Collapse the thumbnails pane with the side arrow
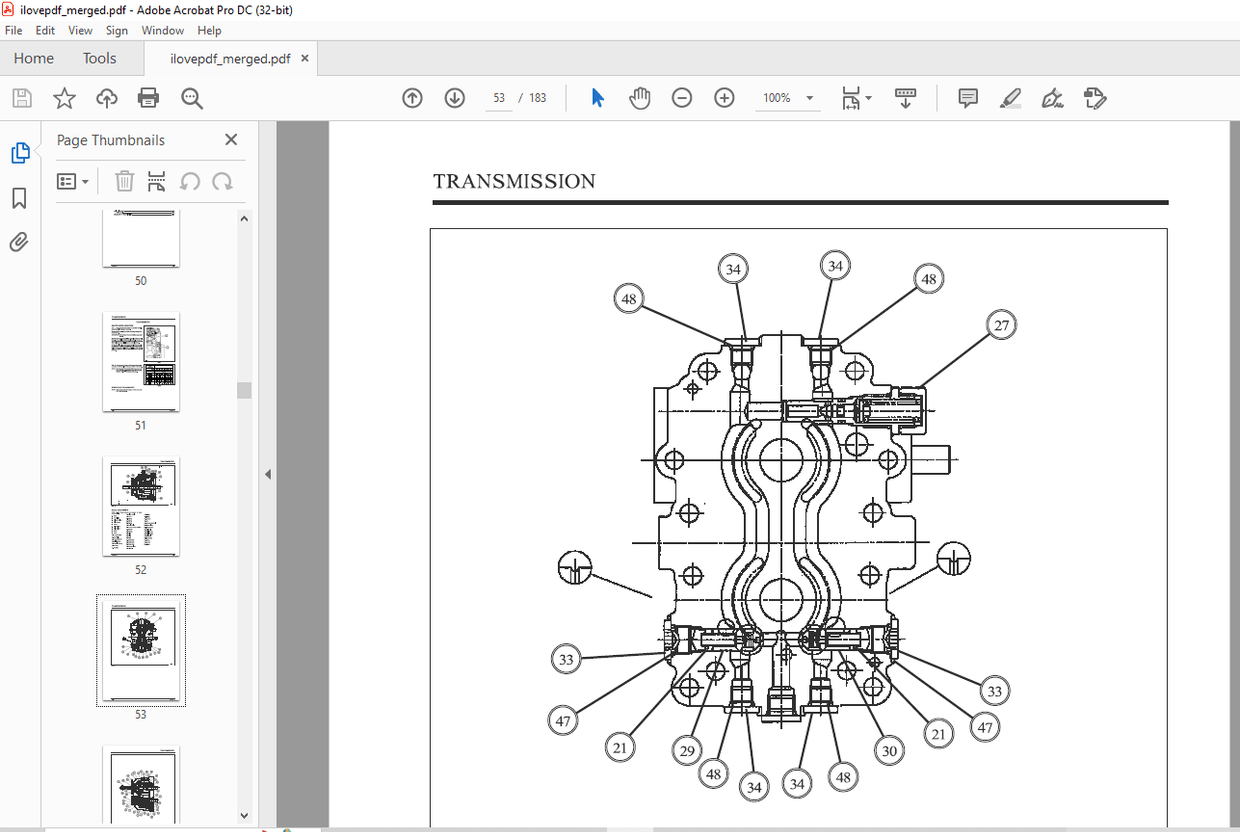This screenshot has height=832, width=1240. coord(267,474)
